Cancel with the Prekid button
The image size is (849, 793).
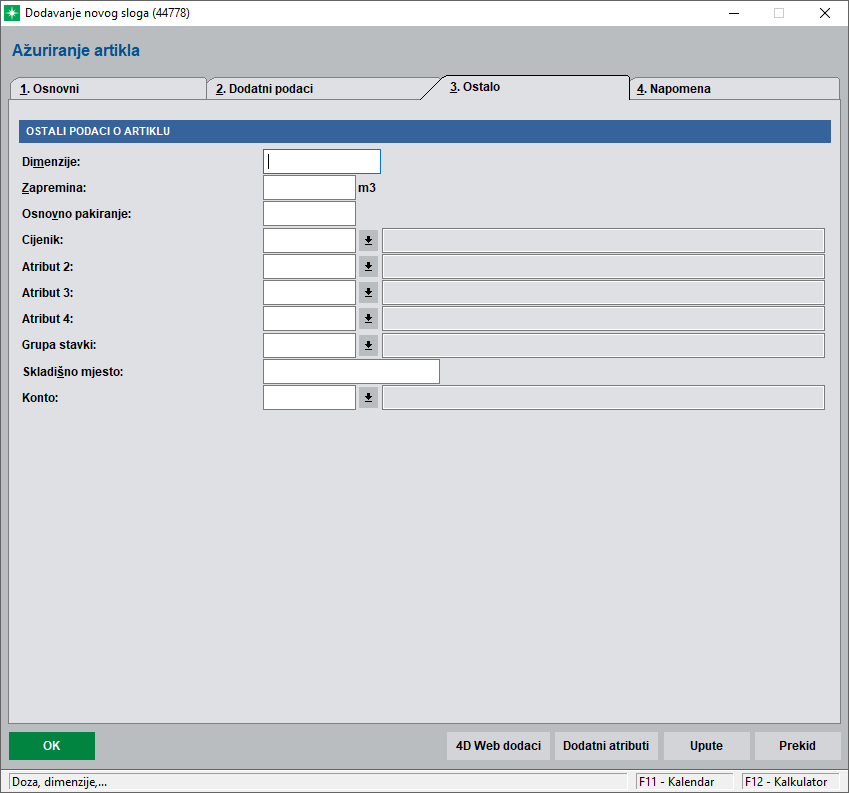(x=798, y=746)
